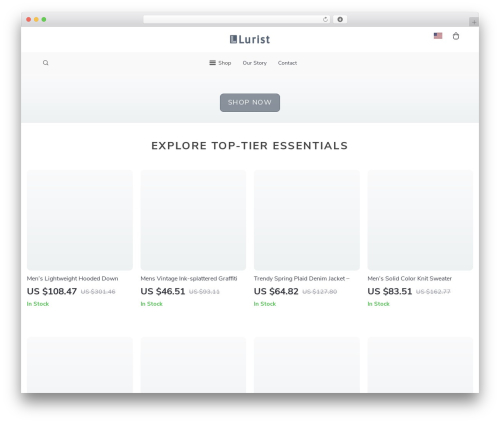Viewport: 500px width, 423px height.
Task: Open Men's Solid Color Knit Sweater image
Action: 420,220
